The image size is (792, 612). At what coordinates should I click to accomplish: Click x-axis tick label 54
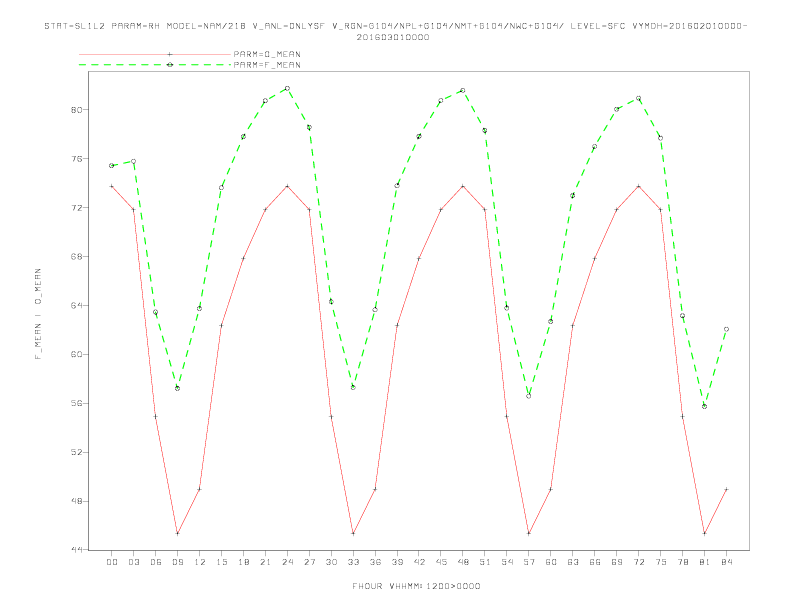click(x=507, y=562)
